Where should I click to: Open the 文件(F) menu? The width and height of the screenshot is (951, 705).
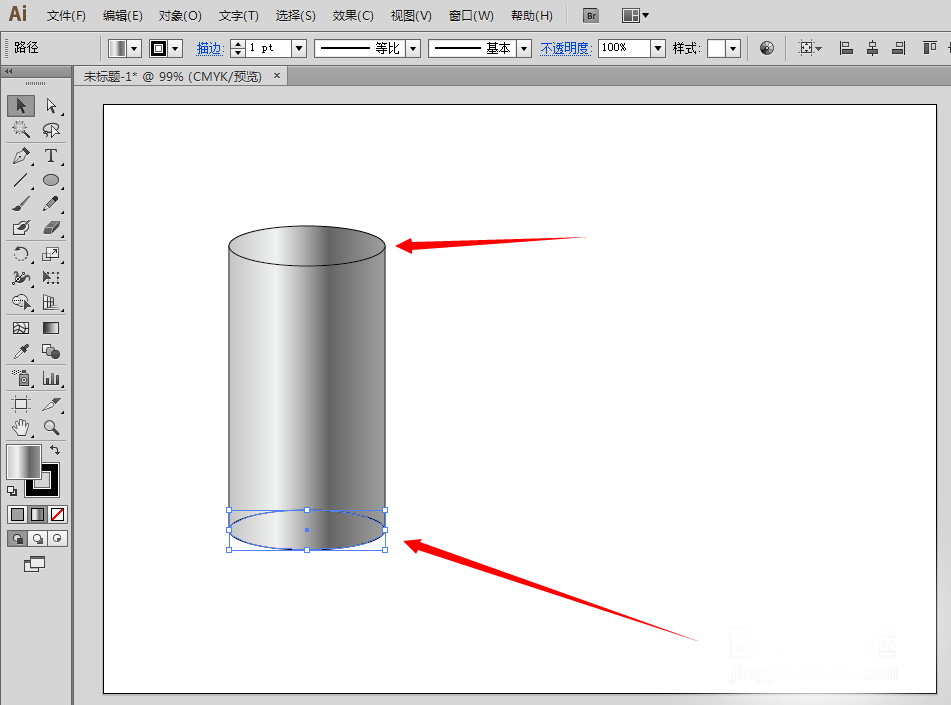[66, 16]
